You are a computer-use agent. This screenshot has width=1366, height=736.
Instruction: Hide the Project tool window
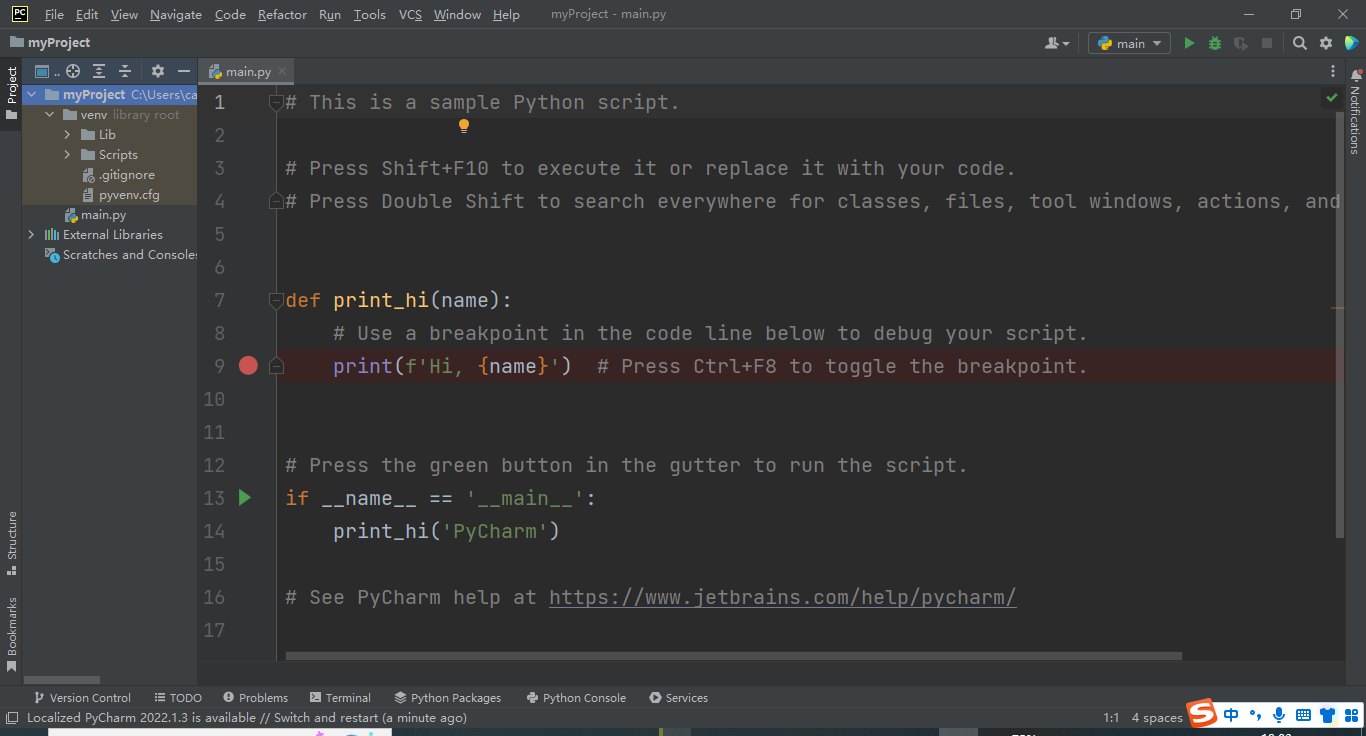coord(184,71)
